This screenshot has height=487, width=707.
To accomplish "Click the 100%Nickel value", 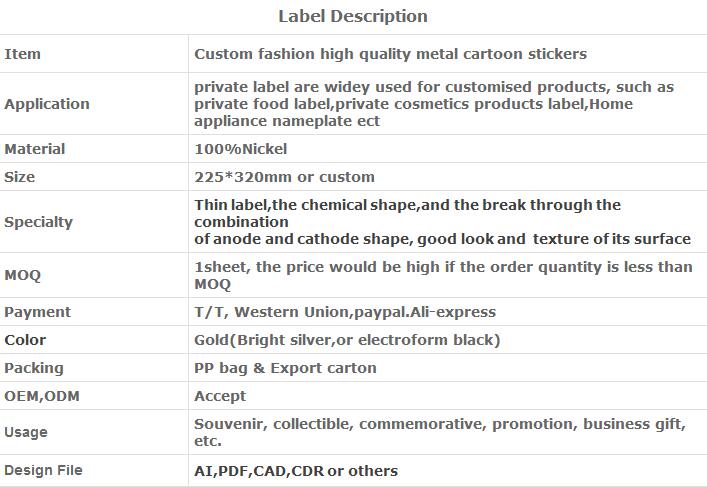I will click(240, 149).
